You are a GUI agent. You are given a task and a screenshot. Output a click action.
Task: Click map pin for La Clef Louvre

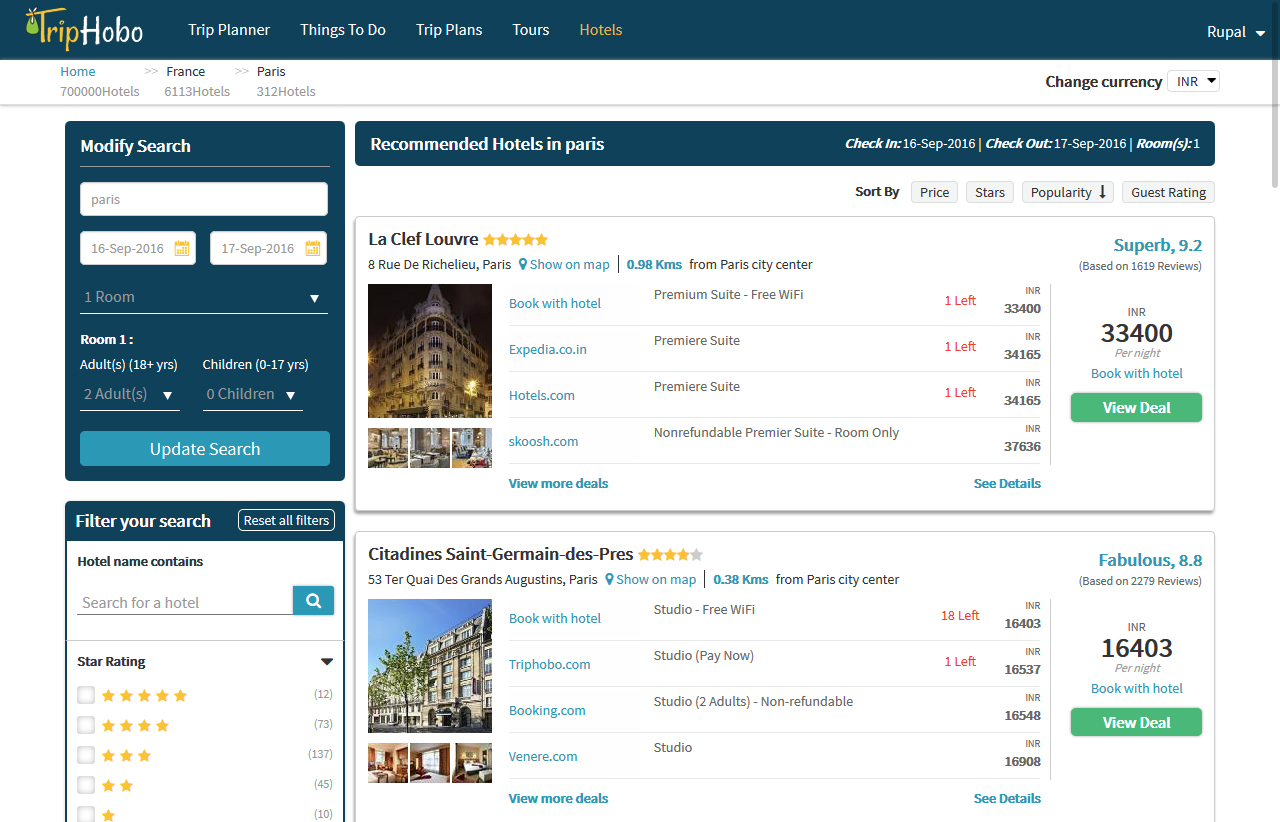point(523,265)
